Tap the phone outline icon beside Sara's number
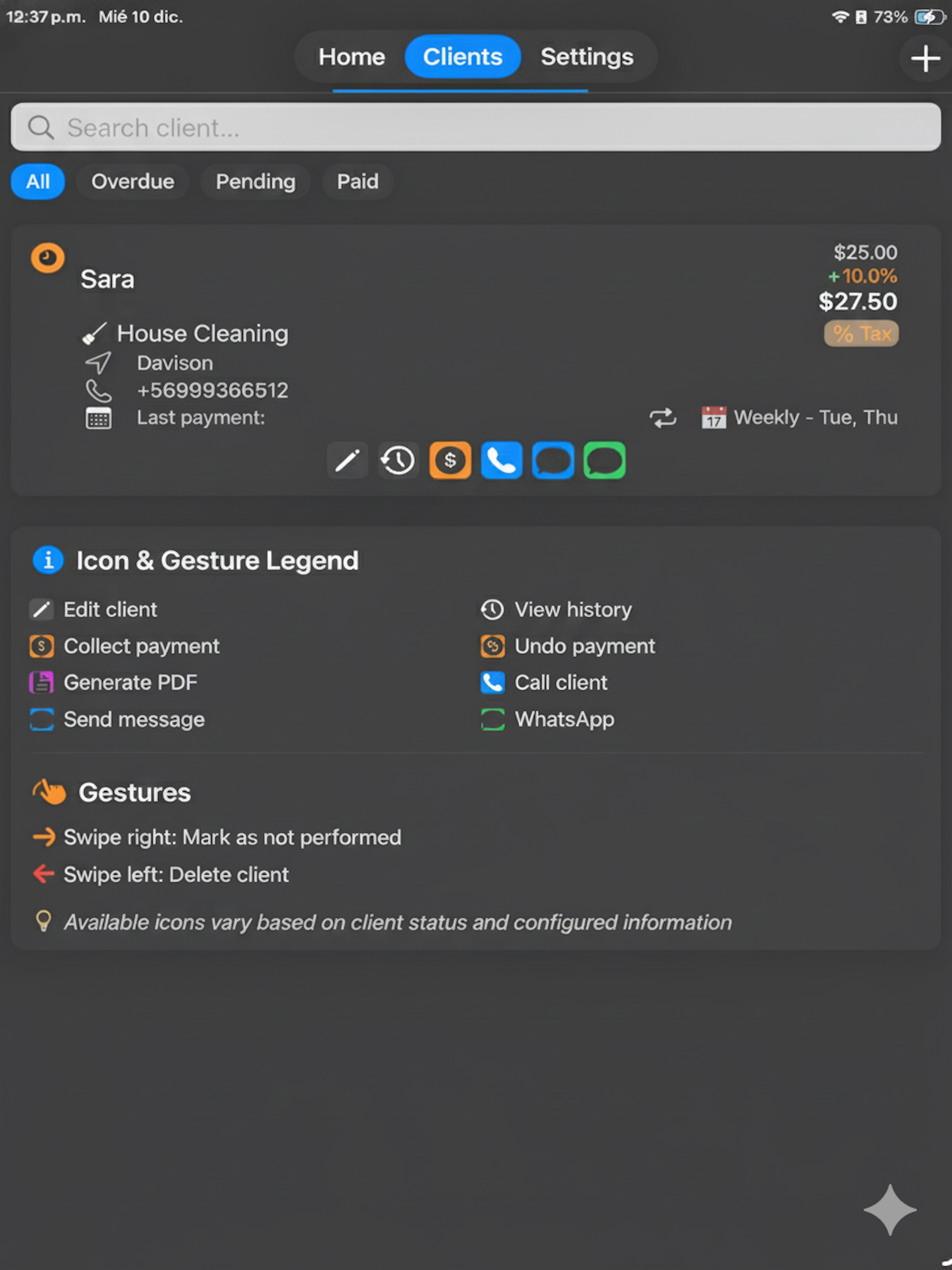The height and width of the screenshot is (1270, 952). pos(98,390)
